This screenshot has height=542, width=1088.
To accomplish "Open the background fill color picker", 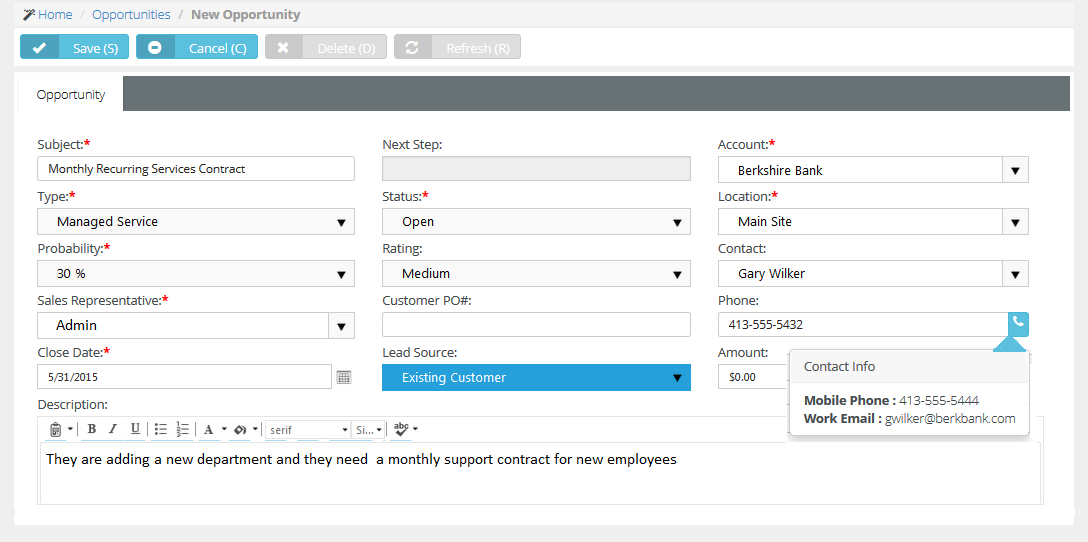I will pos(241,429).
